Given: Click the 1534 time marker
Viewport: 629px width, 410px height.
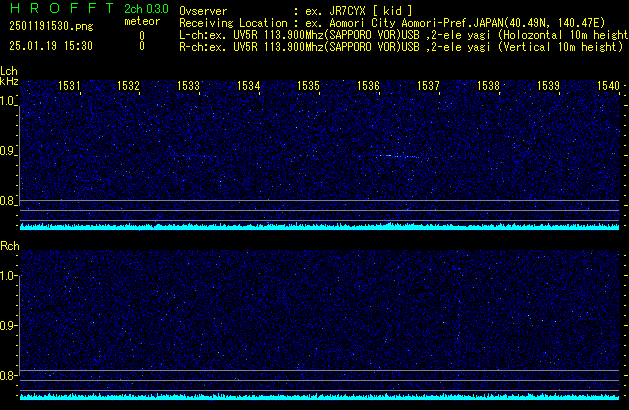Looking at the screenshot, I should pos(248,86).
